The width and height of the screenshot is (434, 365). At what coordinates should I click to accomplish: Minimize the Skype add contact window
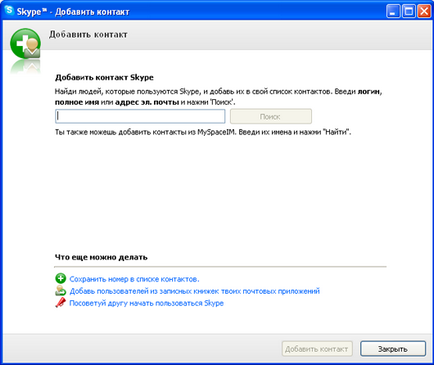coord(393,11)
